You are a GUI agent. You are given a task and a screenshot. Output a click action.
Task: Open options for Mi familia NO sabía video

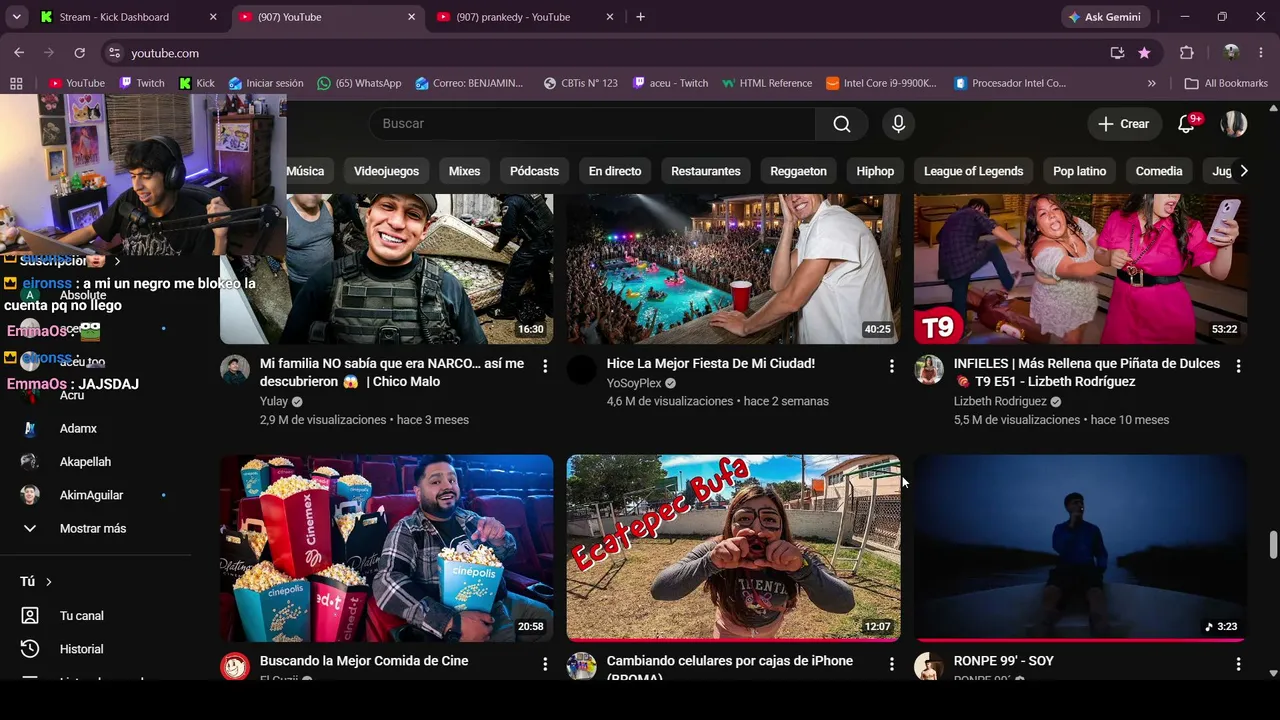click(x=545, y=367)
